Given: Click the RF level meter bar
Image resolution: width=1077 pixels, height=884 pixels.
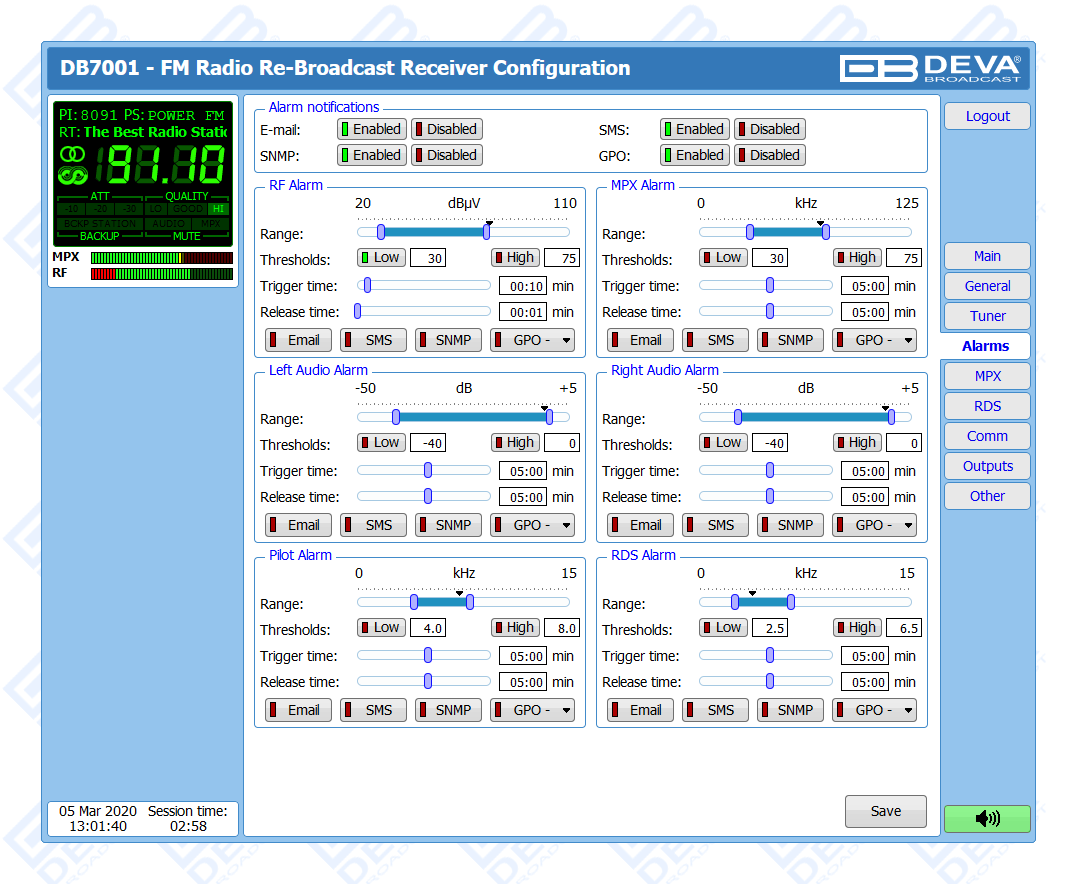Looking at the screenshot, I should tap(161, 273).
